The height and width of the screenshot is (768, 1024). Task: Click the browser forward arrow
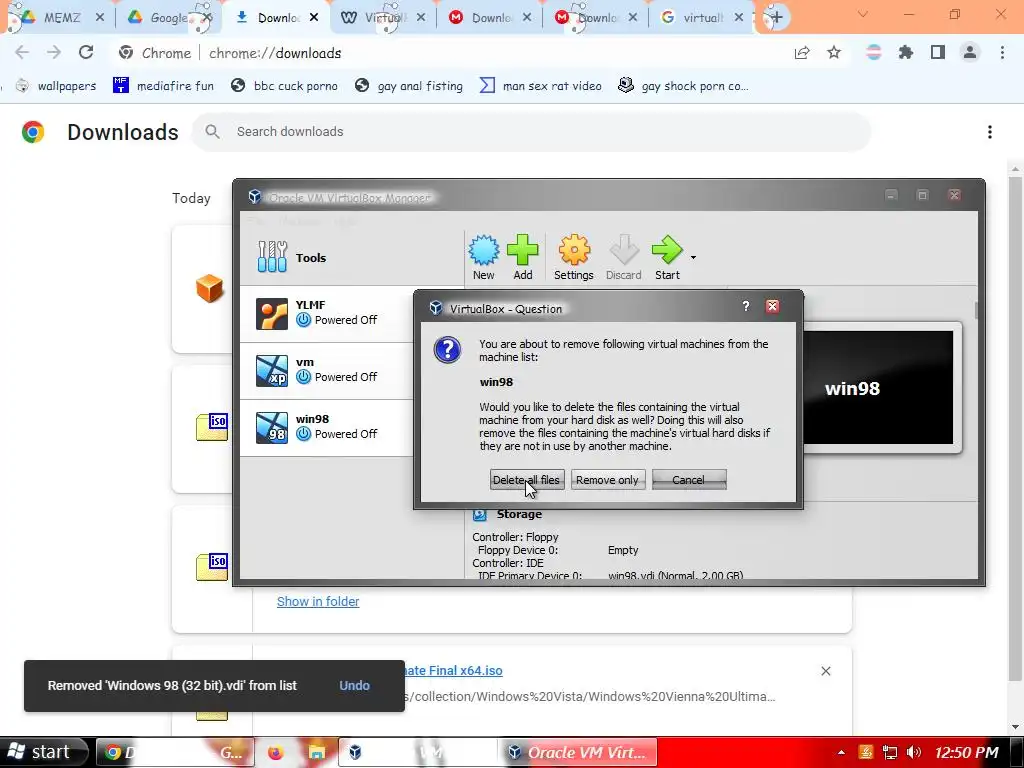click(54, 53)
